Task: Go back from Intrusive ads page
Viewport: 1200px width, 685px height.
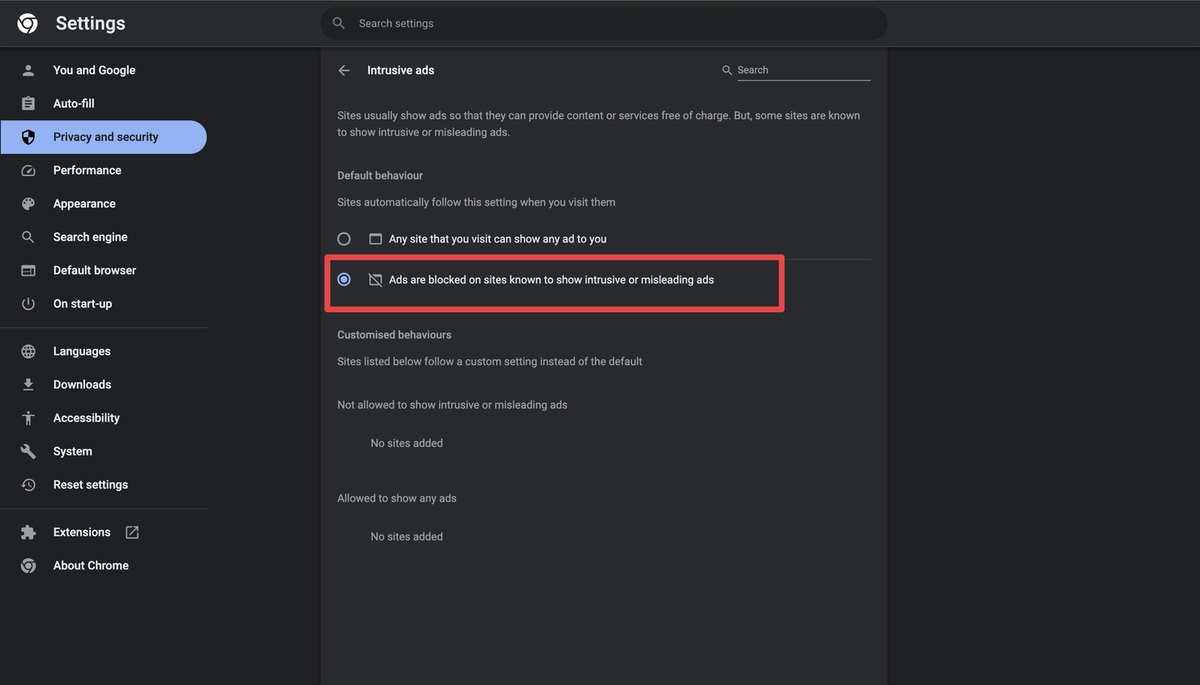Action: (343, 70)
